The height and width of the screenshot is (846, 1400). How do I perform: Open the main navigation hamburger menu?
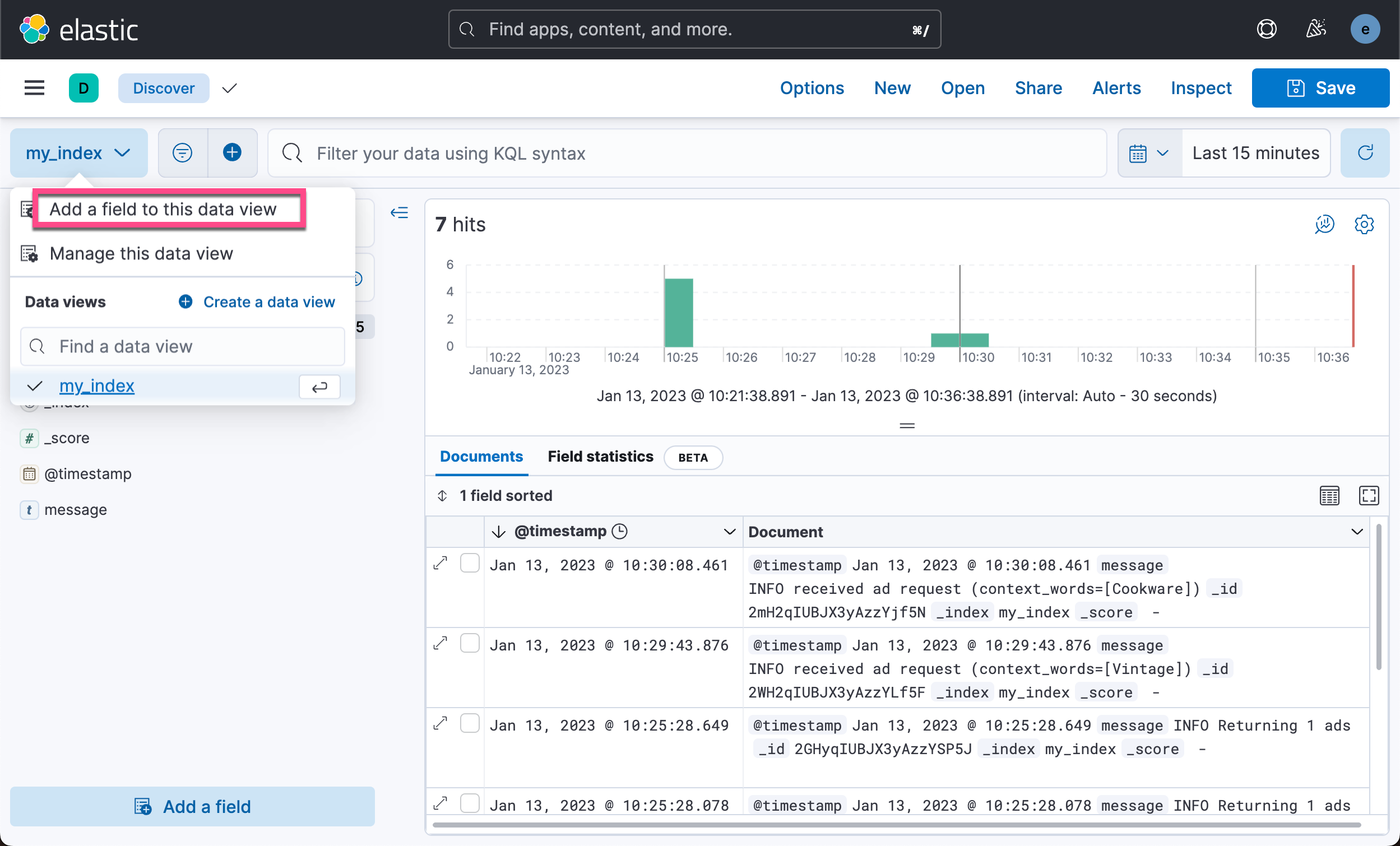click(x=34, y=87)
